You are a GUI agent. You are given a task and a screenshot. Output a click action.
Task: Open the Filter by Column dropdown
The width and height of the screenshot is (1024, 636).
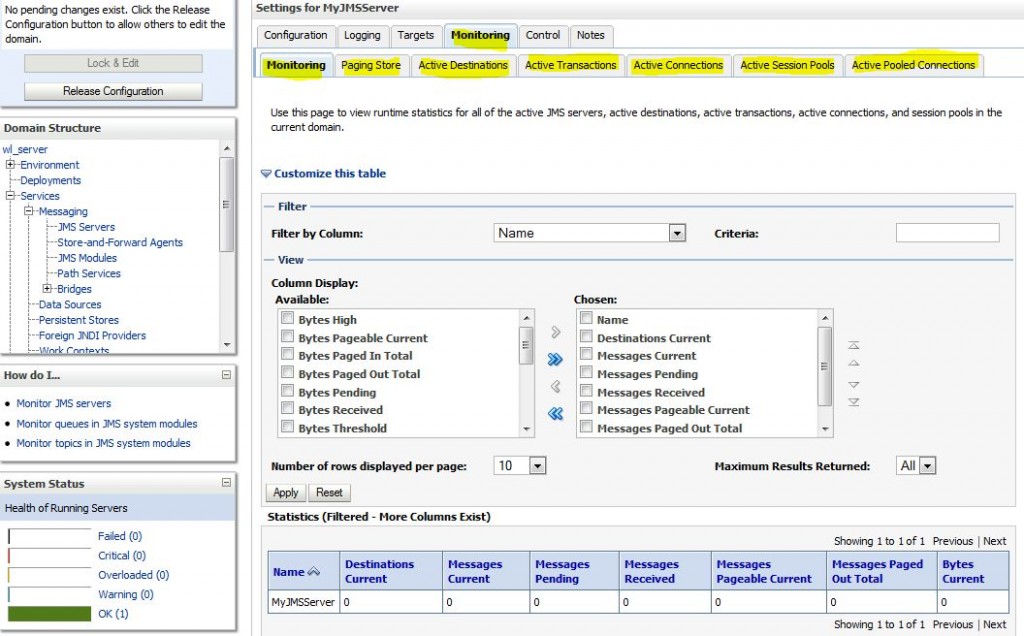click(590, 233)
